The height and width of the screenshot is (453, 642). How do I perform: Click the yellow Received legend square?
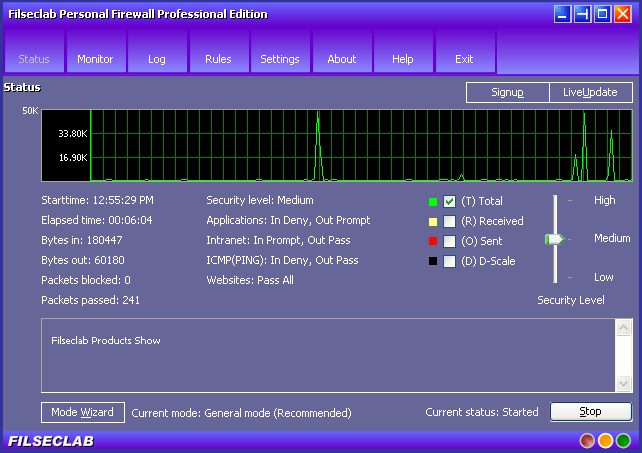click(433, 221)
